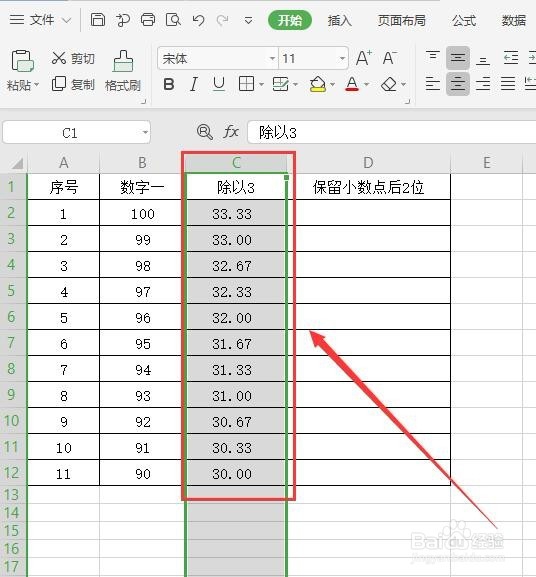Open Print Preview icon
The image size is (536, 577).
(x=173, y=20)
